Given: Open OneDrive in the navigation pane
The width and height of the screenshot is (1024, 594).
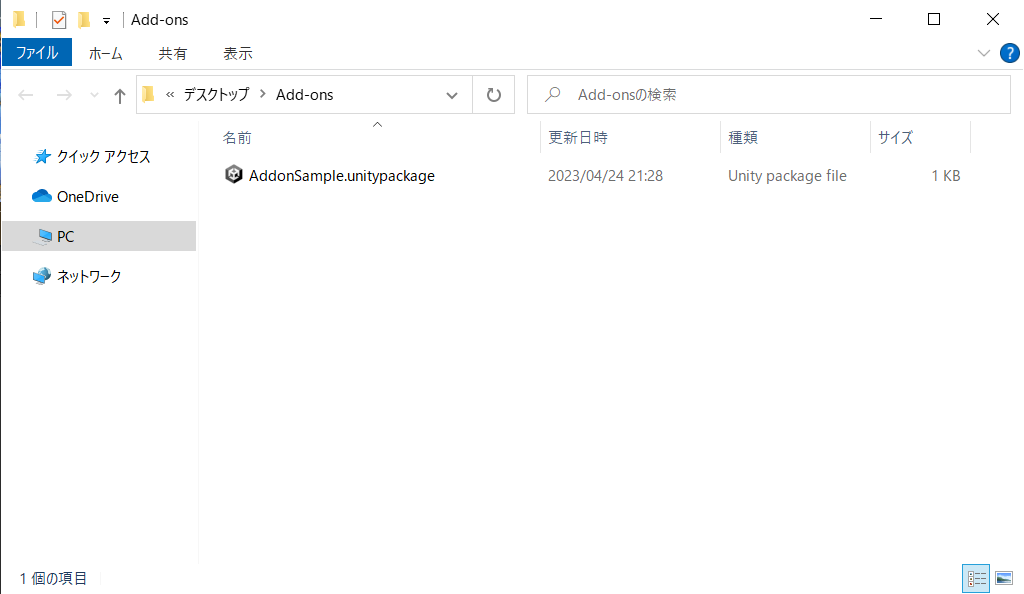Looking at the screenshot, I should (87, 197).
